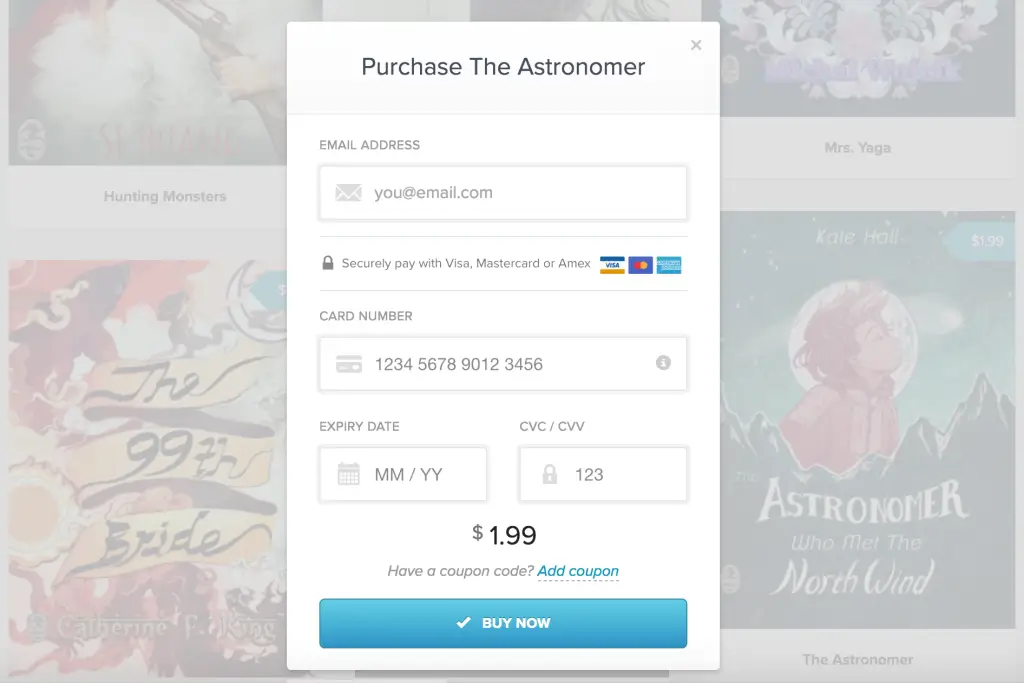This screenshot has height=683, width=1024.
Task: Click the card number info icon
Action: coord(663,363)
